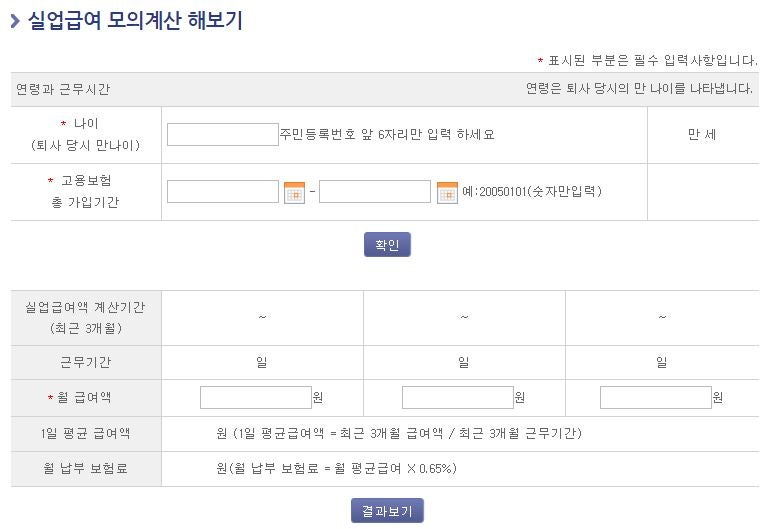Click the 고용보험 총 가입기간 label
The image size is (777, 529).
click(x=86, y=192)
